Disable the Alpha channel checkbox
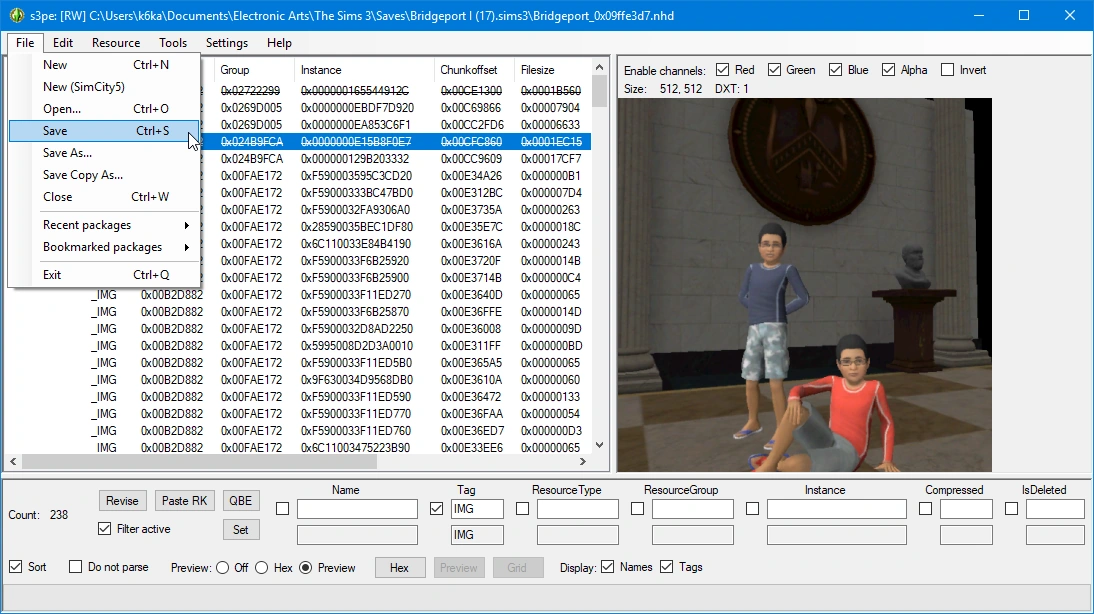 pos(889,70)
